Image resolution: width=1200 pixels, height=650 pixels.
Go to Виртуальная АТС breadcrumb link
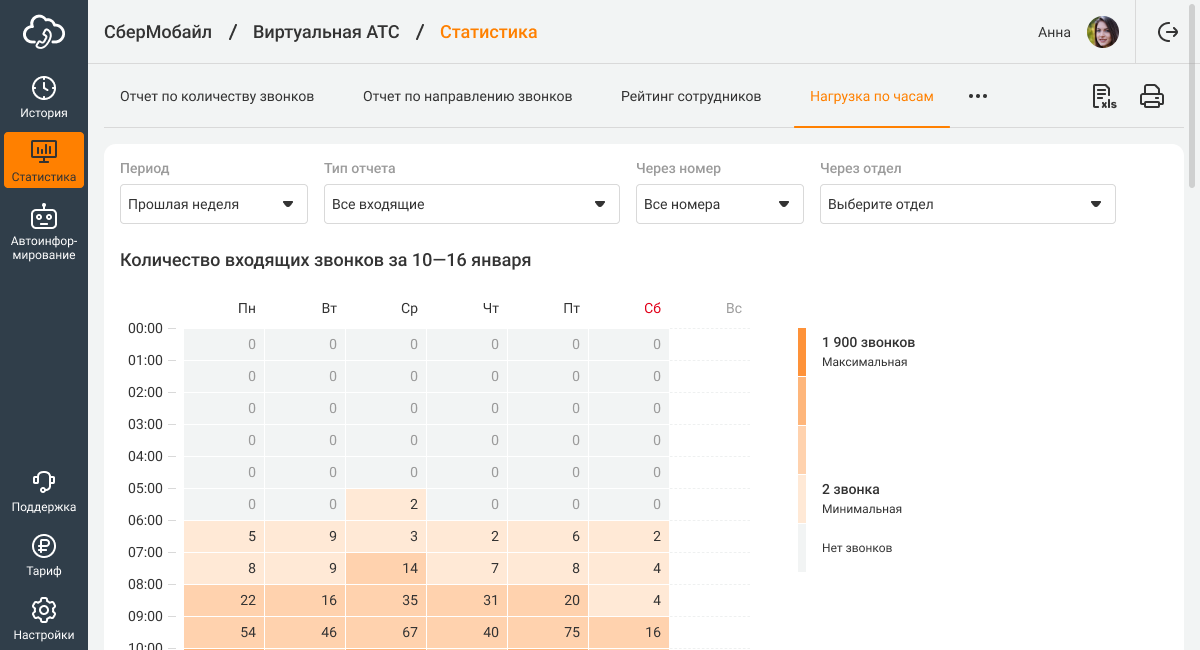point(326,32)
